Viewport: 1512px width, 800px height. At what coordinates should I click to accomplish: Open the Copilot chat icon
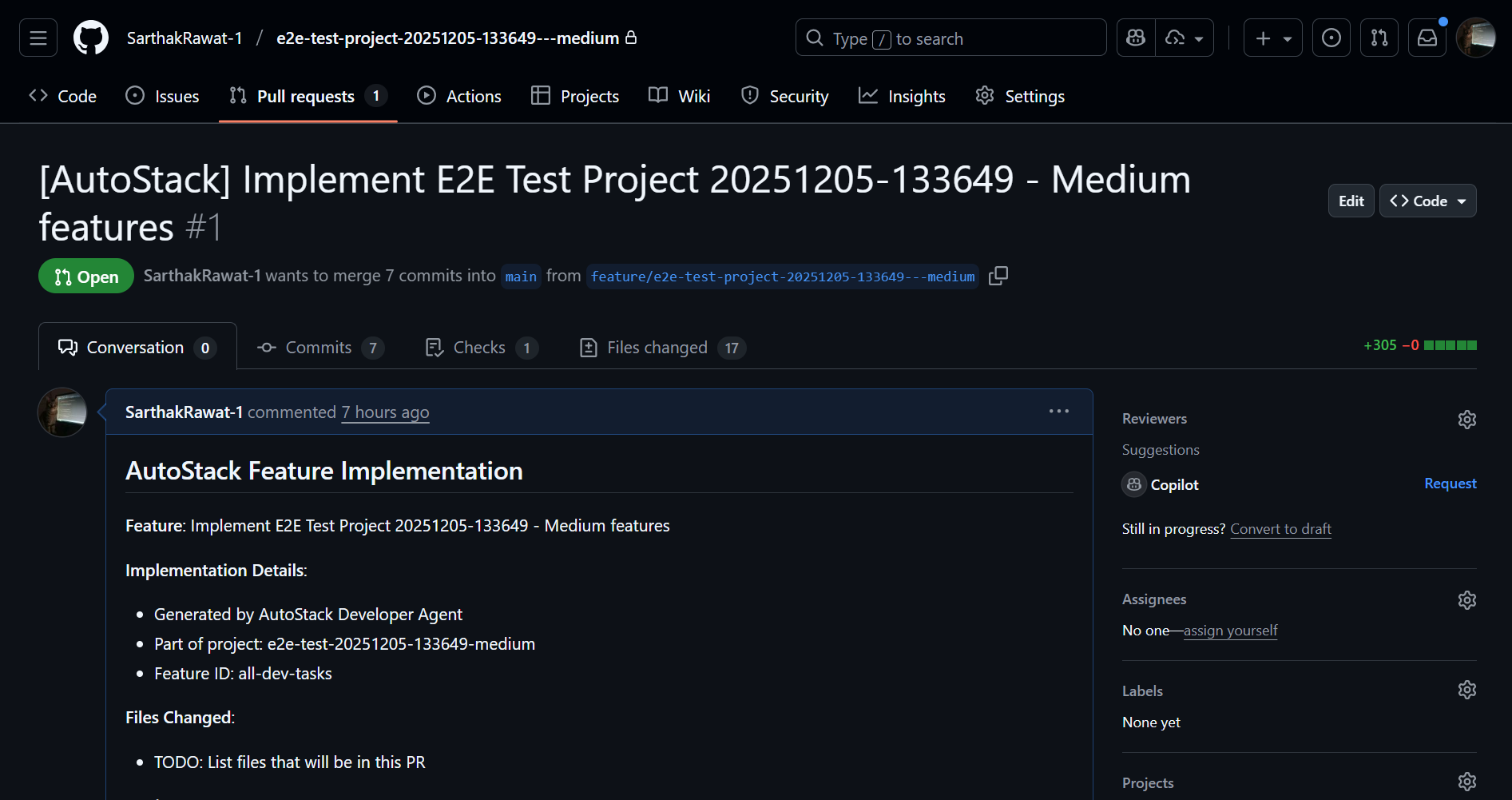point(1136,38)
